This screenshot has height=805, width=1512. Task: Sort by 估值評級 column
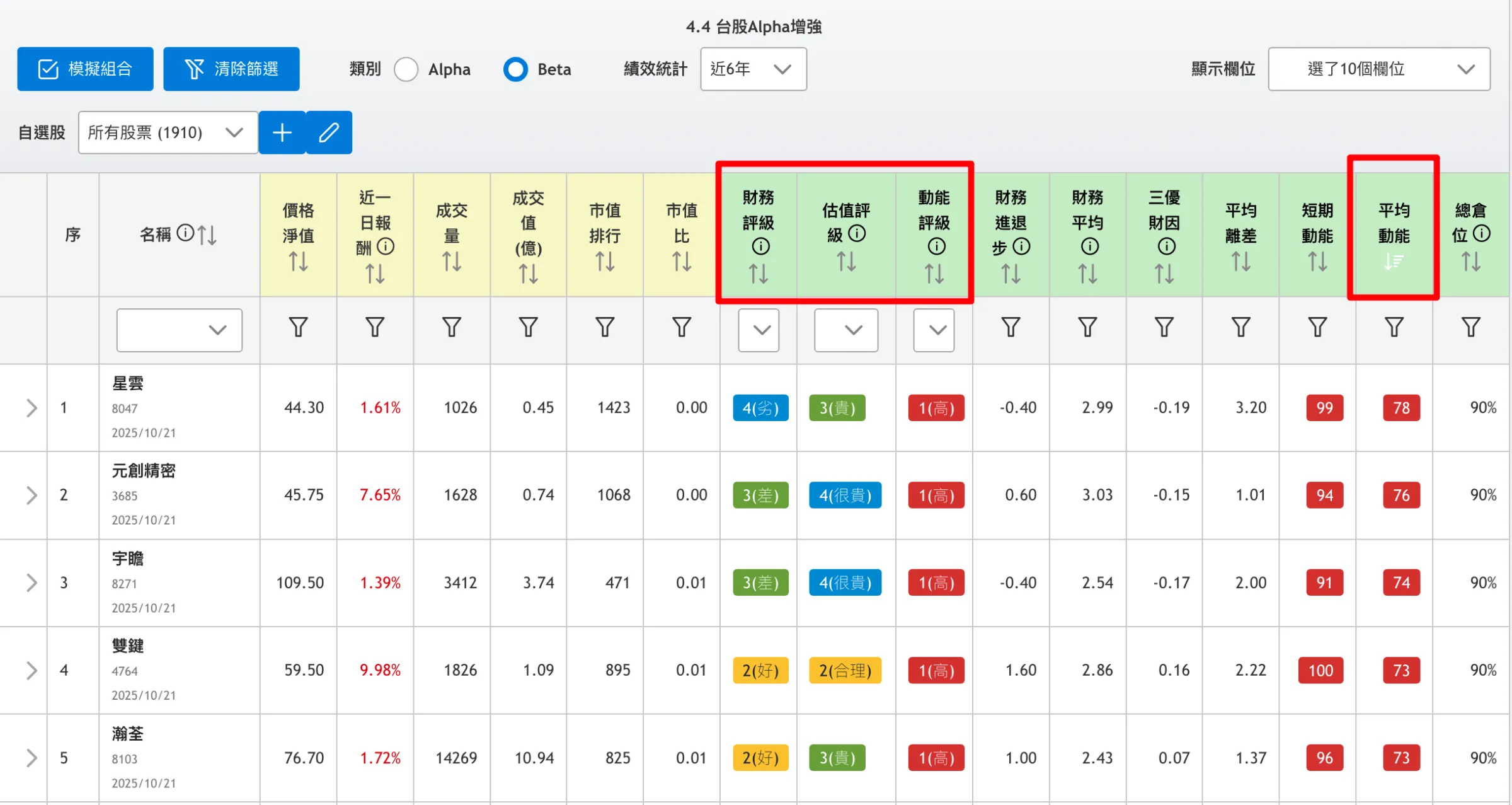(846, 261)
